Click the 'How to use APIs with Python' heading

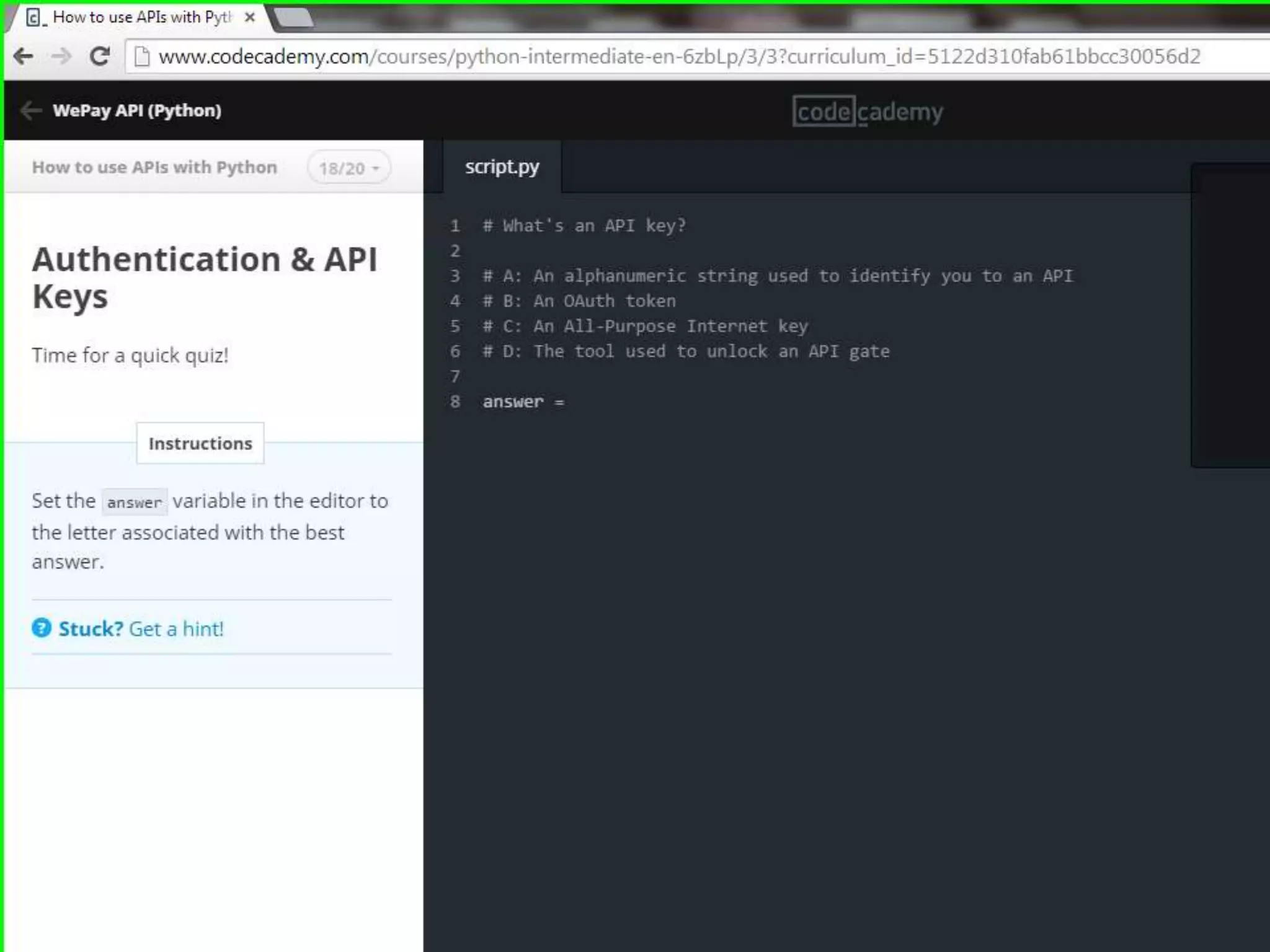pos(154,167)
